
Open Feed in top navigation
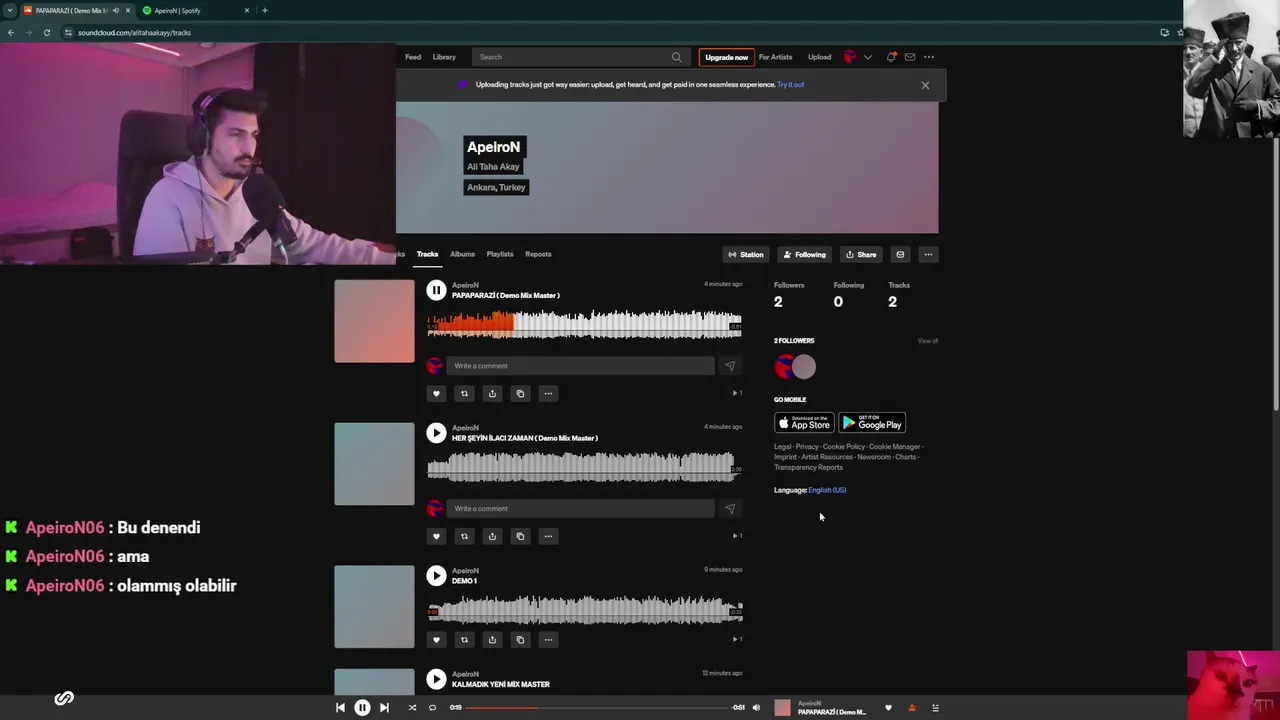[413, 57]
